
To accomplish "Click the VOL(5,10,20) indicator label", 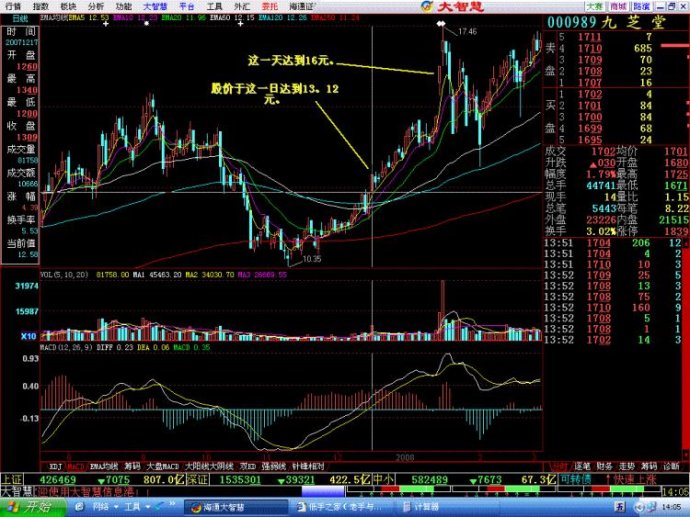I will 64,275.
